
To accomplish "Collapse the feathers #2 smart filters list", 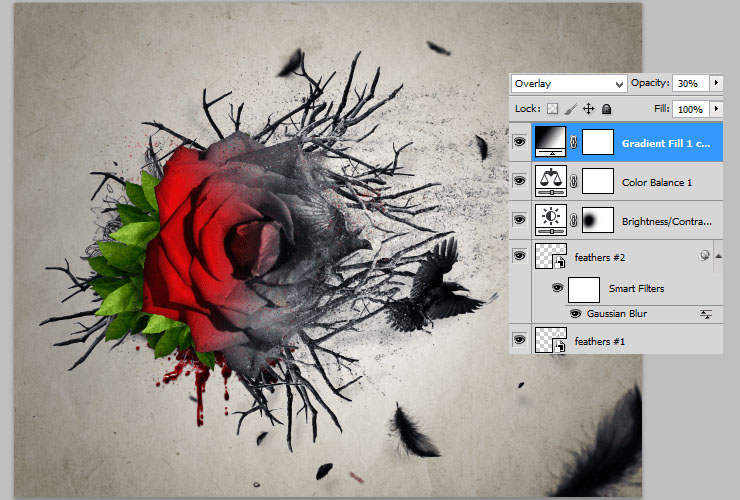I will [718, 256].
